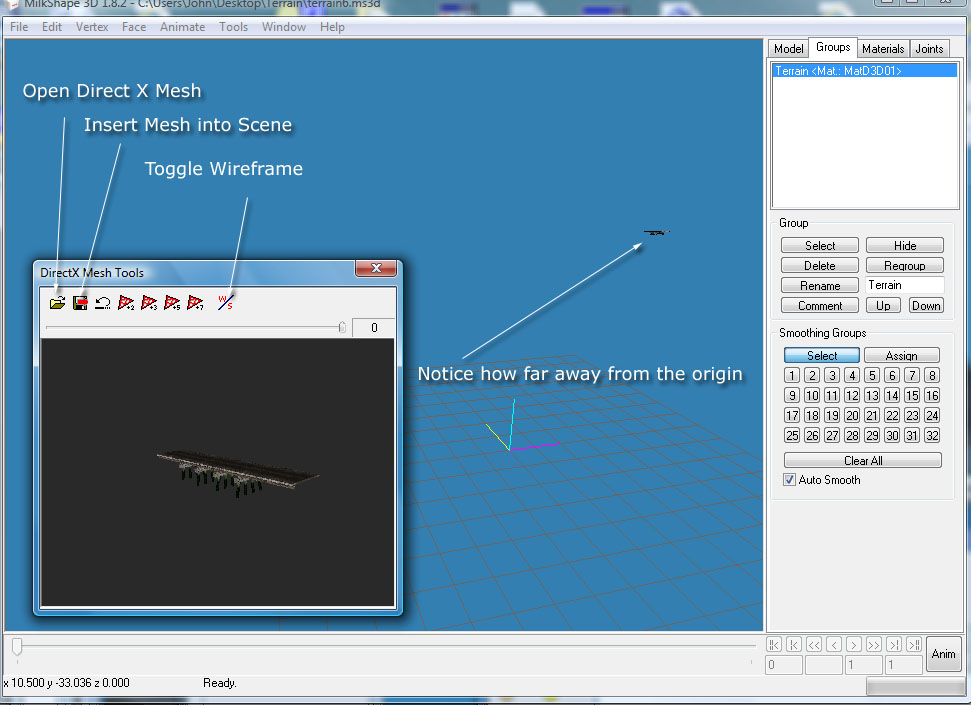Toggle smoothing group 1
Viewport: 971px width, 705px height.
[791, 375]
